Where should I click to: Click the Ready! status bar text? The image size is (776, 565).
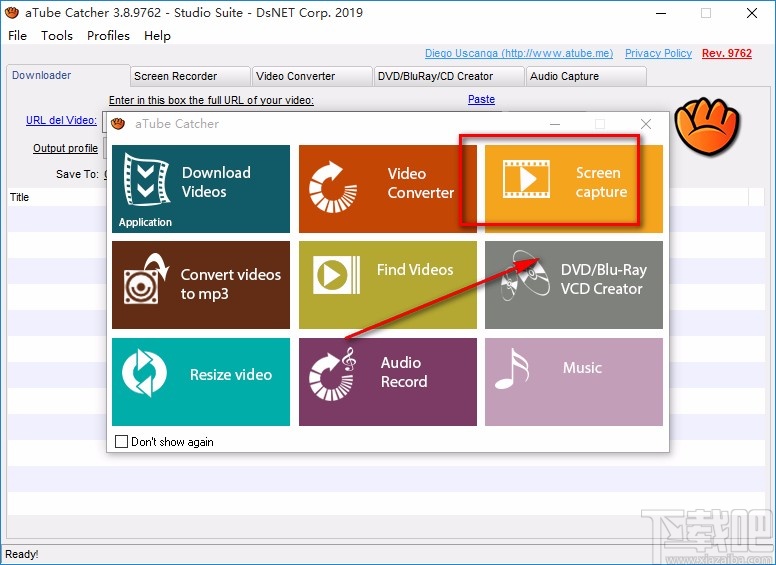[21, 554]
